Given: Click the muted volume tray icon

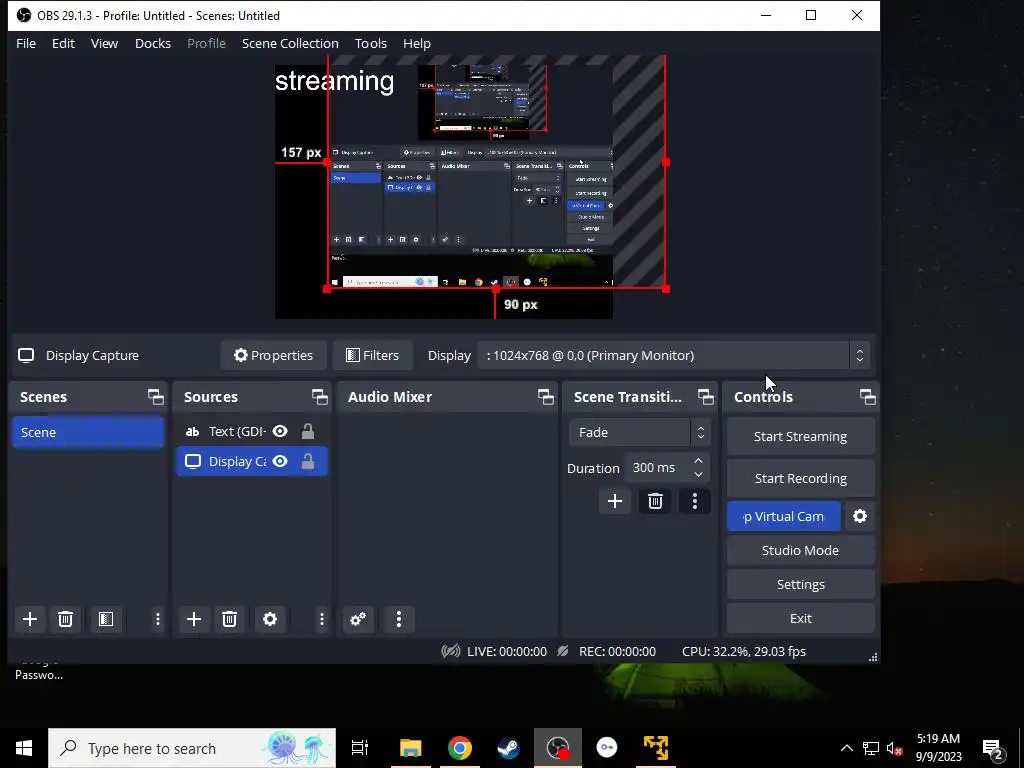Looking at the screenshot, I should click(895, 748).
